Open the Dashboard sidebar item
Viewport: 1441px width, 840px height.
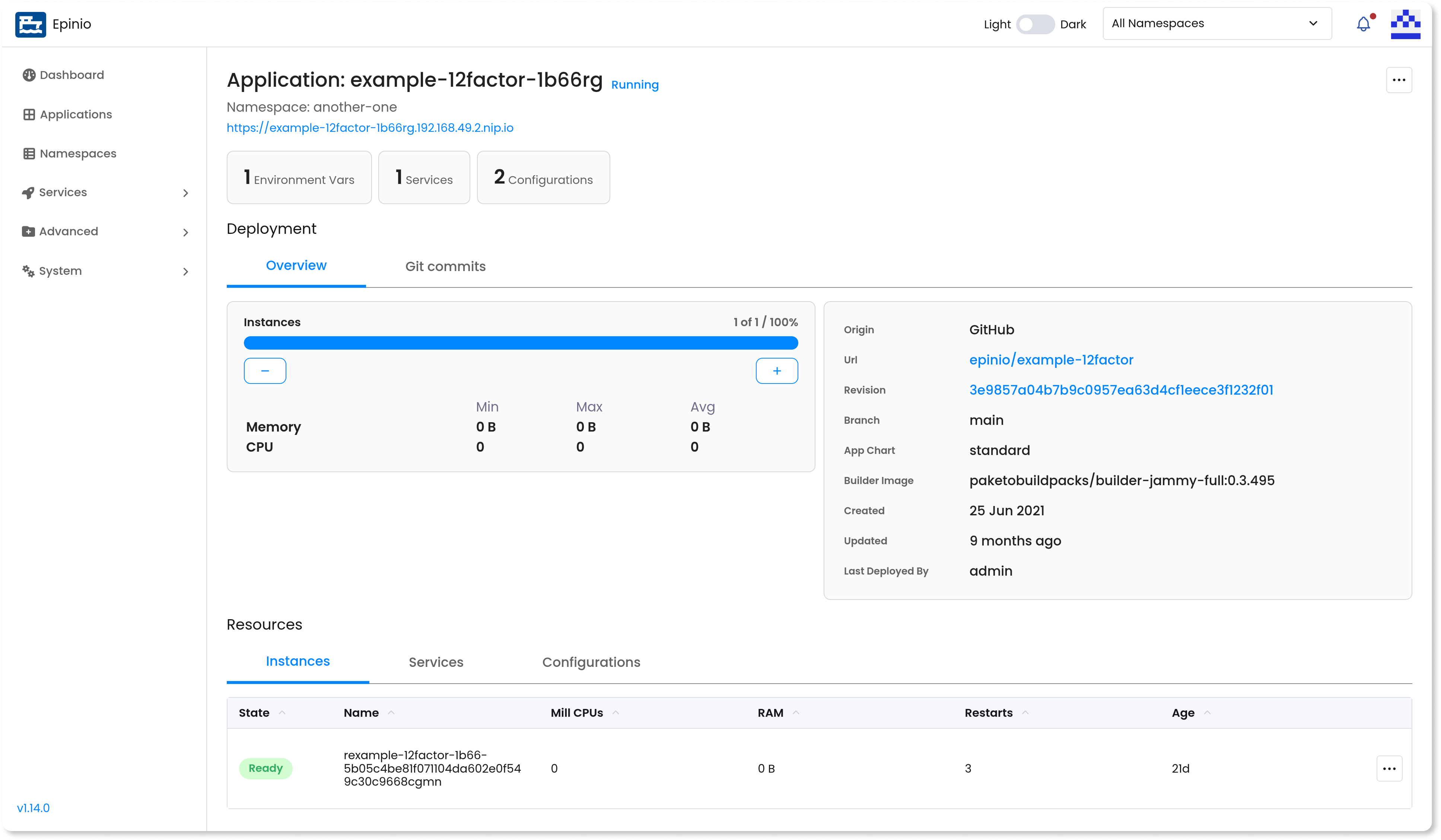click(63, 75)
